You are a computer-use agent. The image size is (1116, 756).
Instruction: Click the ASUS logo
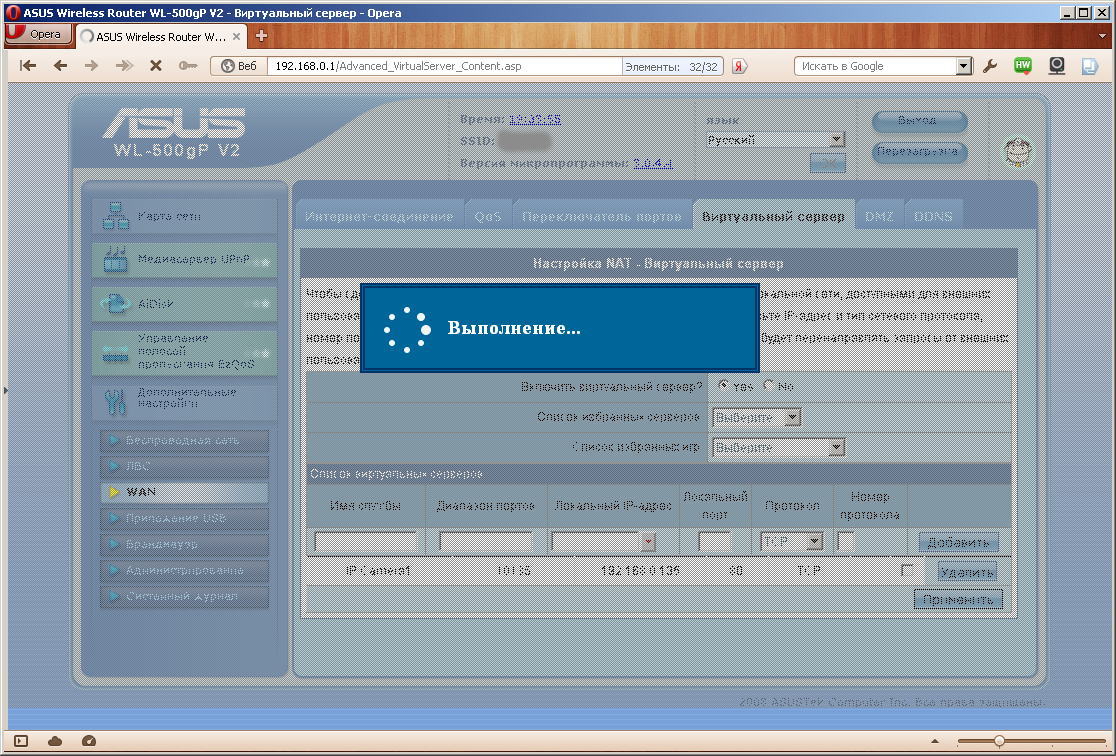[x=174, y=123]
